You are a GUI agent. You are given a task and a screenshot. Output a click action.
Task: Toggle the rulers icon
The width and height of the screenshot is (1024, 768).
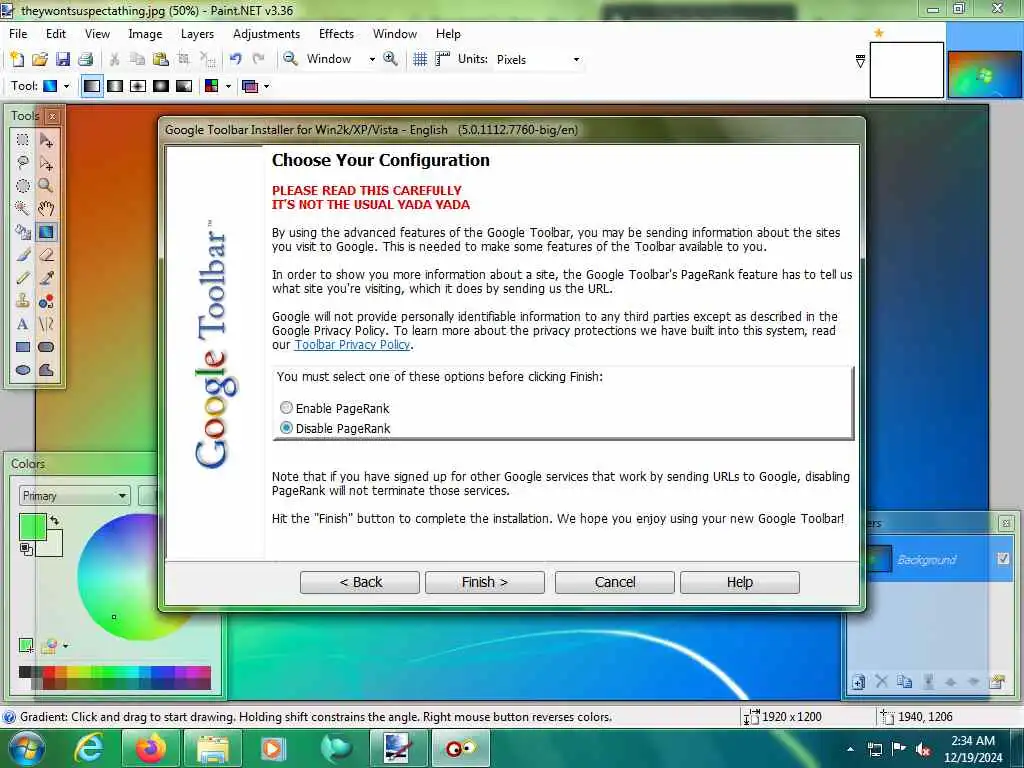point(443,59)
